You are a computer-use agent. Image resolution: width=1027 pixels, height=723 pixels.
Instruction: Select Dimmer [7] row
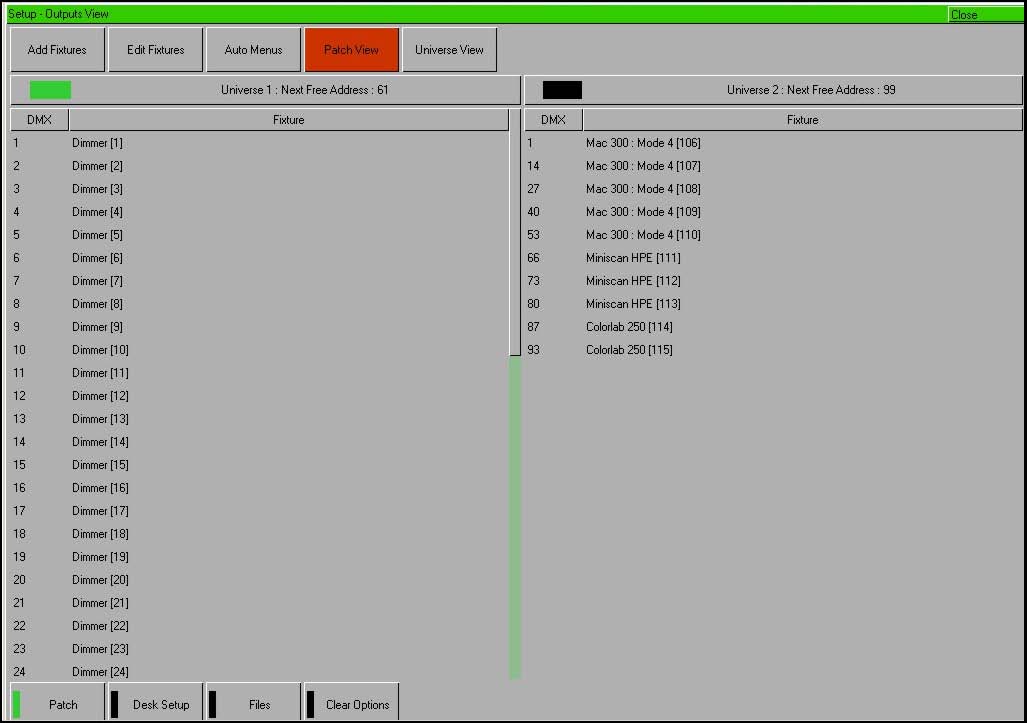(x=259, y=280)
